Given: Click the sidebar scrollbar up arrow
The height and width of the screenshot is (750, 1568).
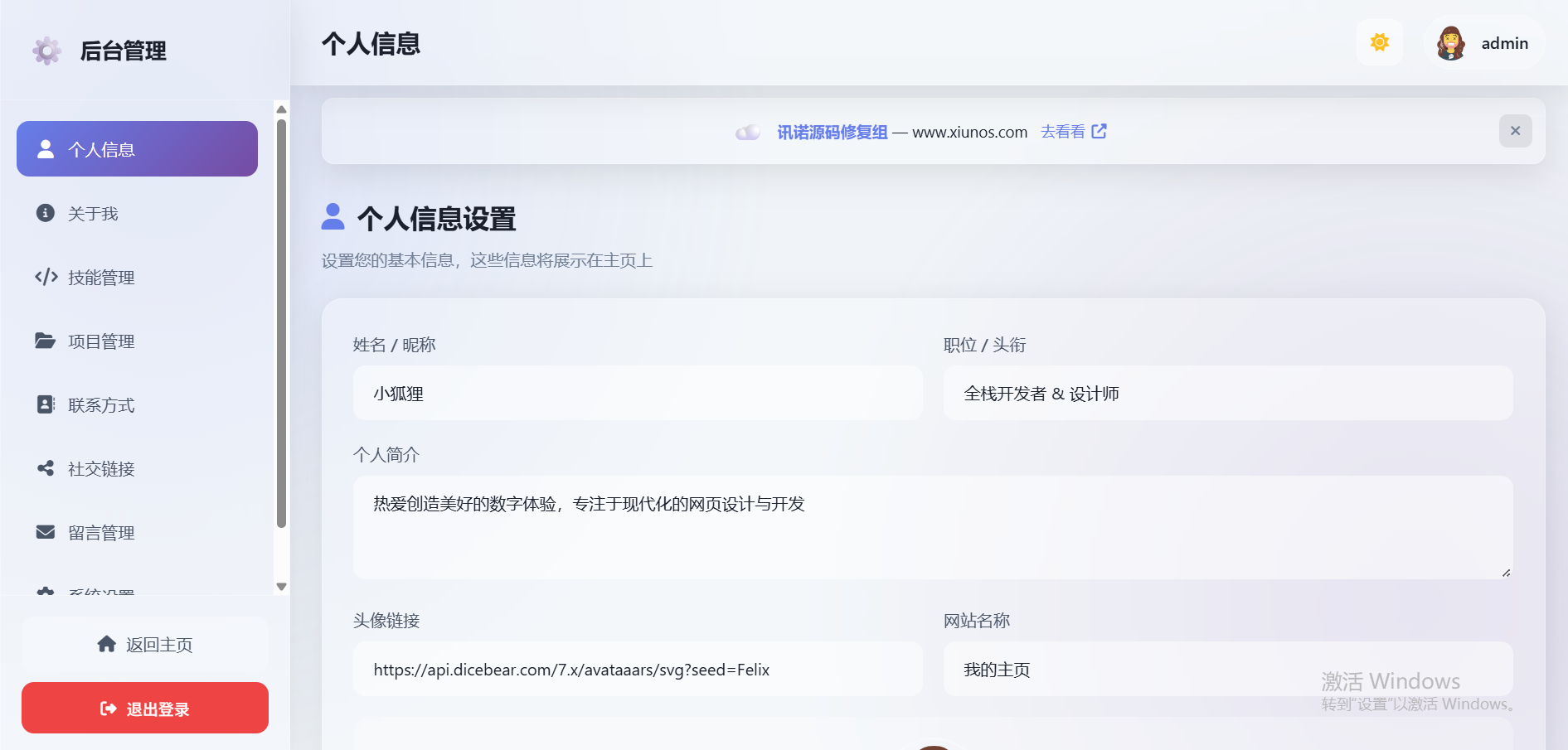Looking at the screenshot, I should [x=282, y=109].
